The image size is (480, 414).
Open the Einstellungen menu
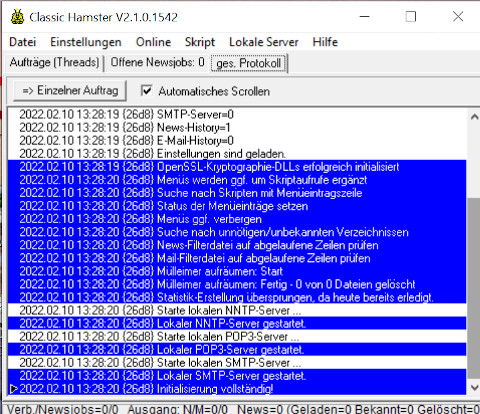(x=86, y=42)
